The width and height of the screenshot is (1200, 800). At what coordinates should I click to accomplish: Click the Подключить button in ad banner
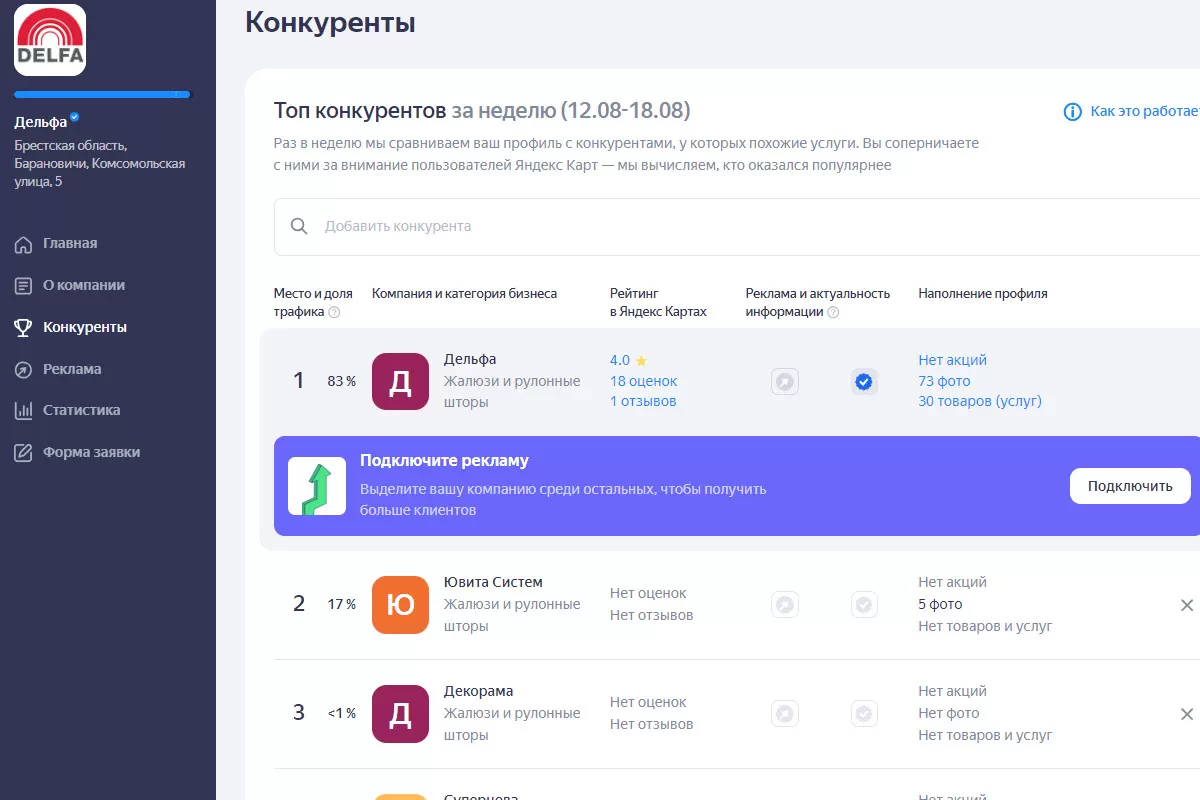tap(1130, 486)
